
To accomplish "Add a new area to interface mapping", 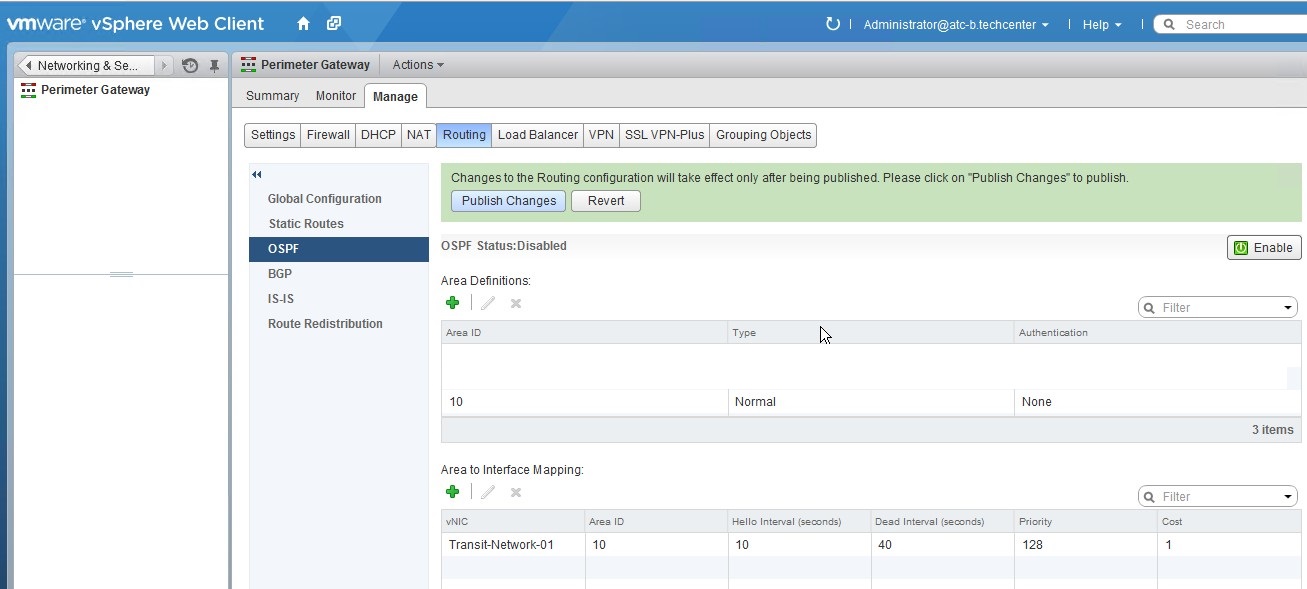I will tap(453, 492).
